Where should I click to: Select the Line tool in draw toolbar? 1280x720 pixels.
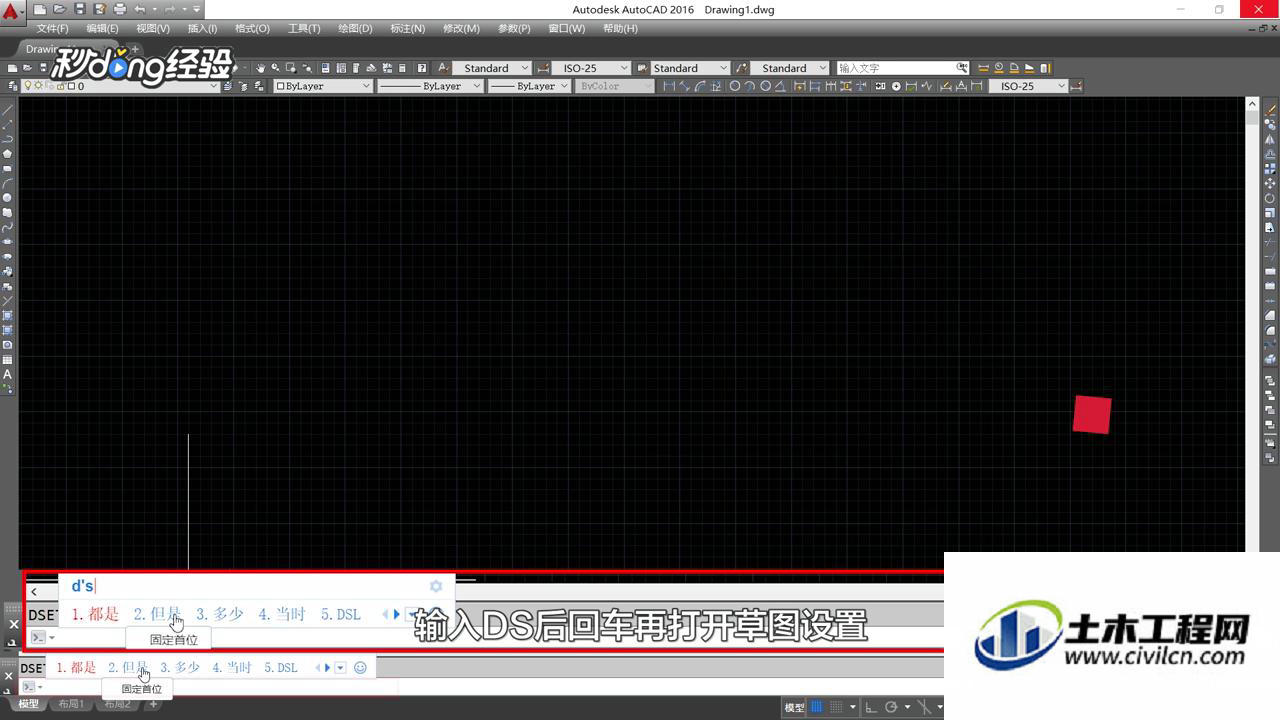point(7,110)
